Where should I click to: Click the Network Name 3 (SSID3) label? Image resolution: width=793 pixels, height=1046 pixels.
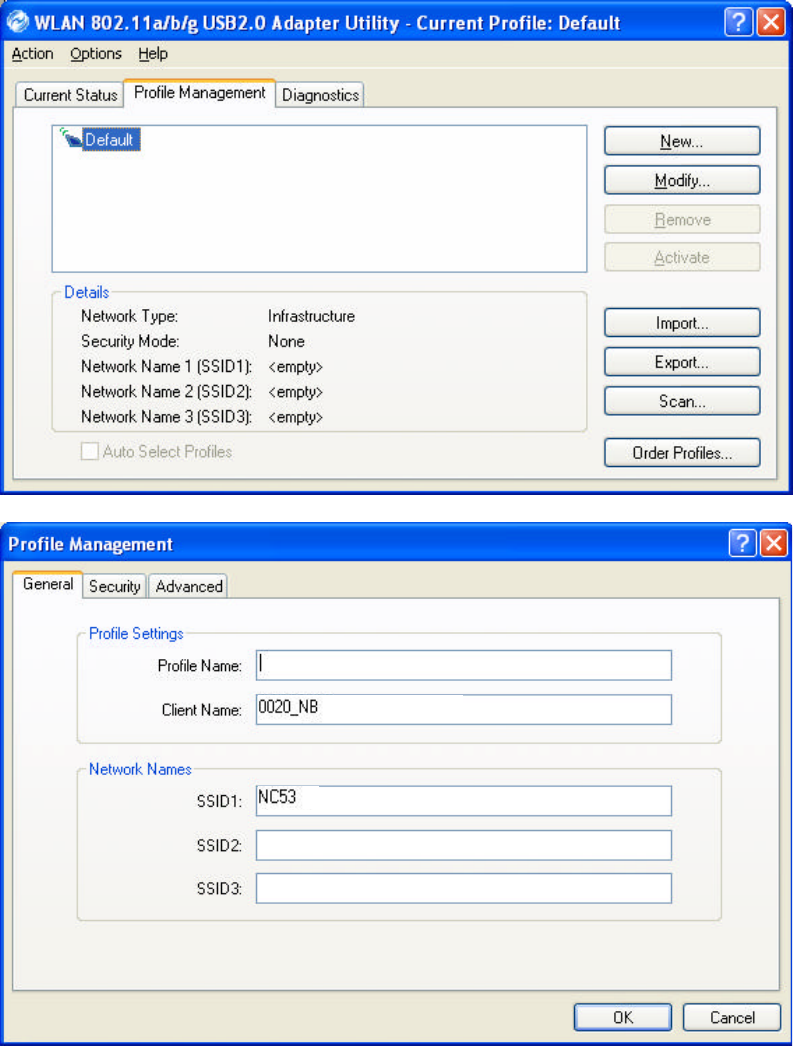click(x=166, y=417)
